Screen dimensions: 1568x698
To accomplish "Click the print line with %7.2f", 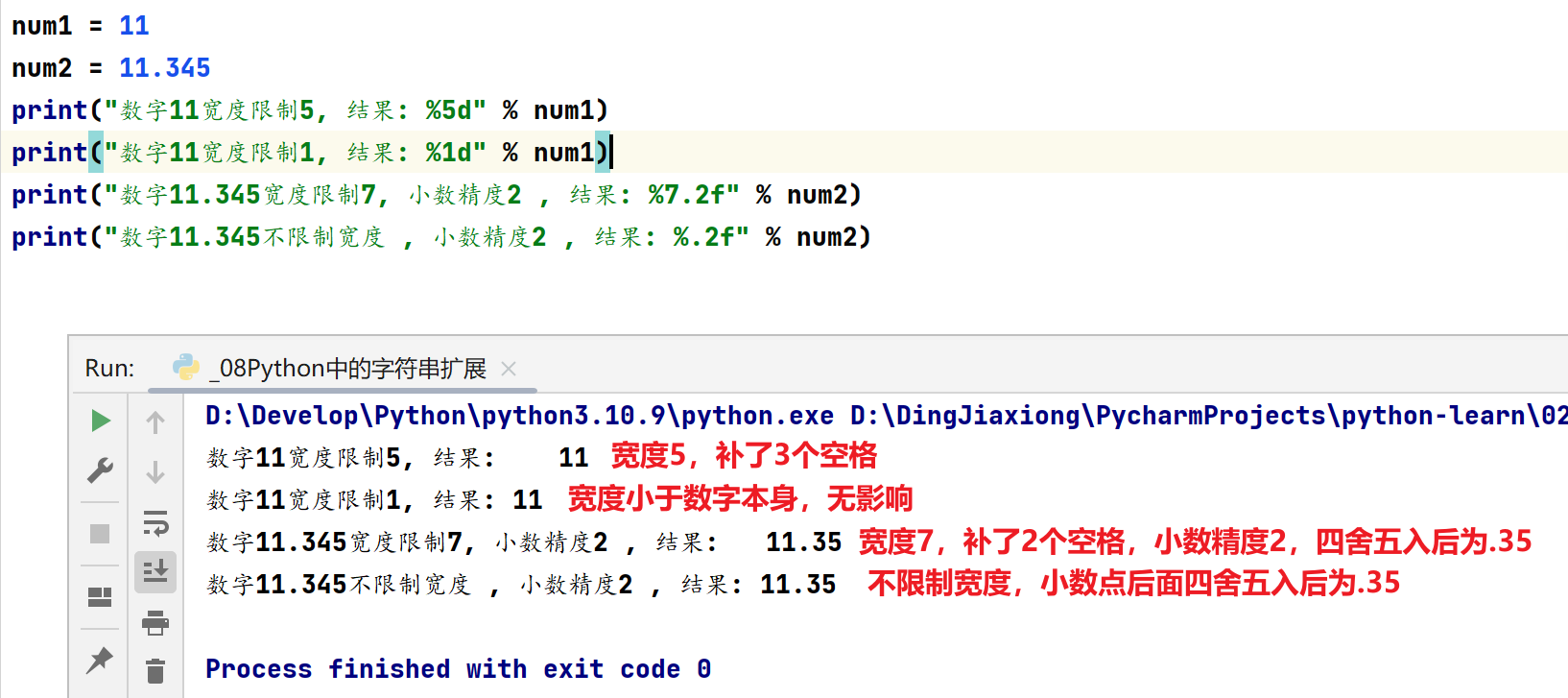I will tap(437, 195).
